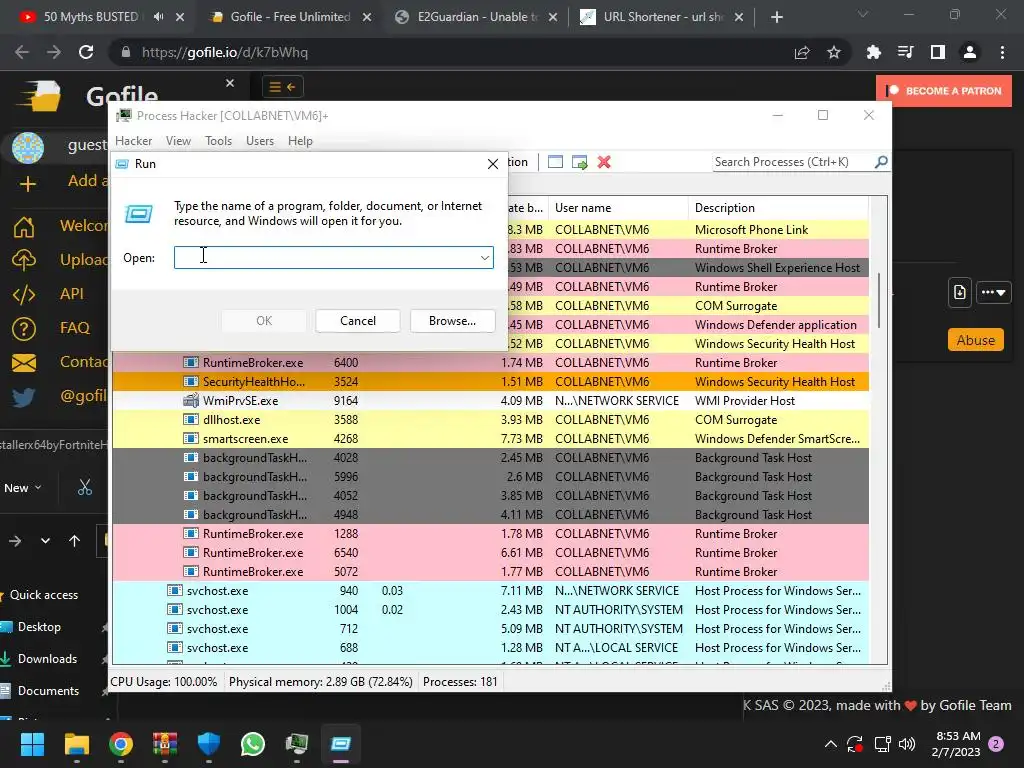Viewport: 1024px width, 768px height.
Task: Switch to E2Guardian browser tab
Action: (x=476, y=17)
